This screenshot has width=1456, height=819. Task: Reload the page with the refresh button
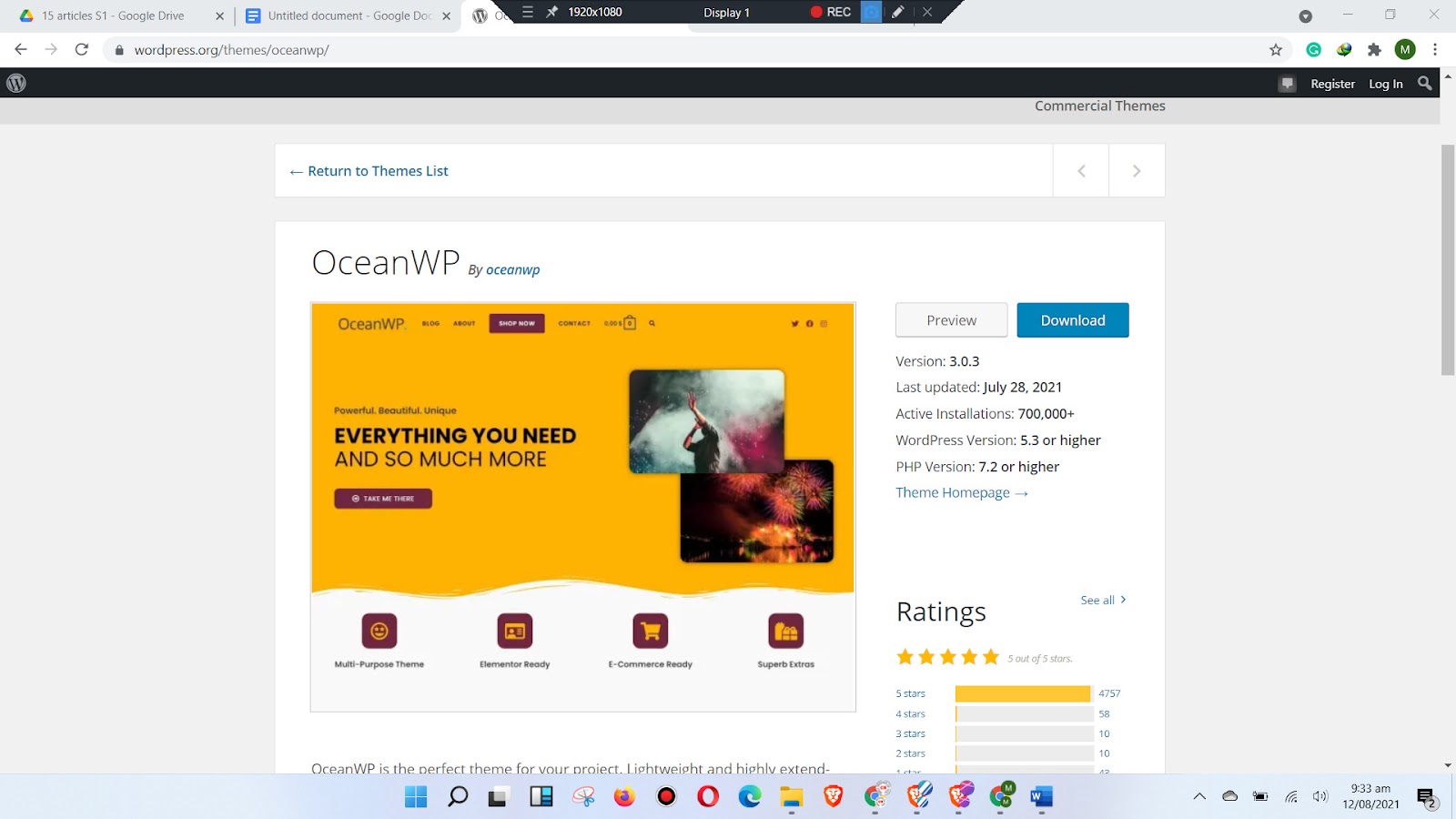pos(82,49)
